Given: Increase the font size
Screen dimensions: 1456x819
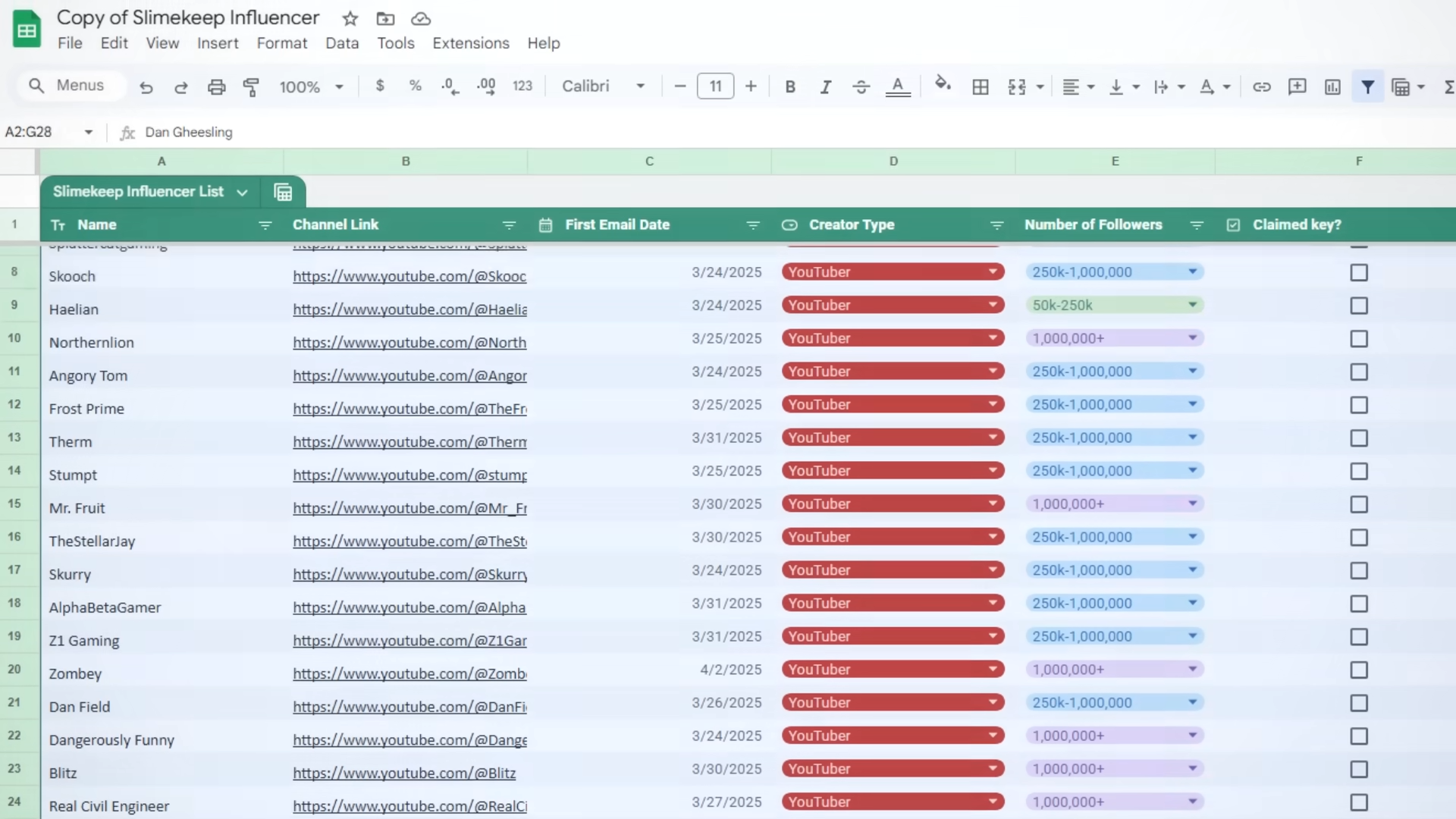Looking at the screenshot, I should pyautogui.click(x=751, y=86).
